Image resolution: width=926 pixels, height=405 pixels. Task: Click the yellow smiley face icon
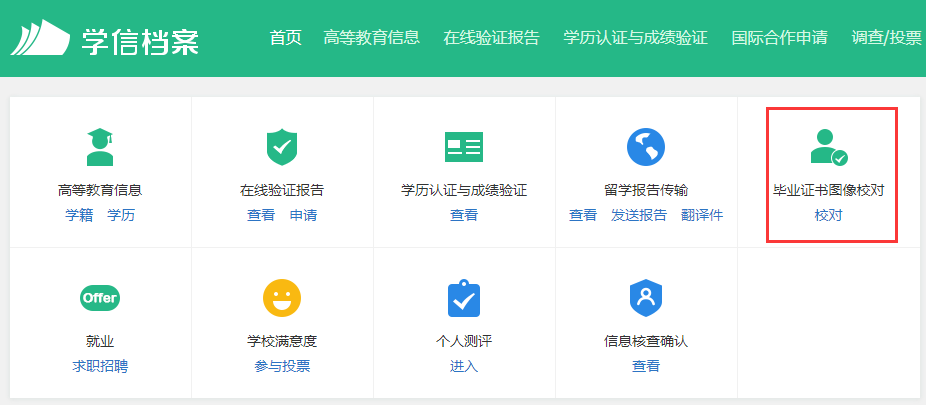(282, 298)
